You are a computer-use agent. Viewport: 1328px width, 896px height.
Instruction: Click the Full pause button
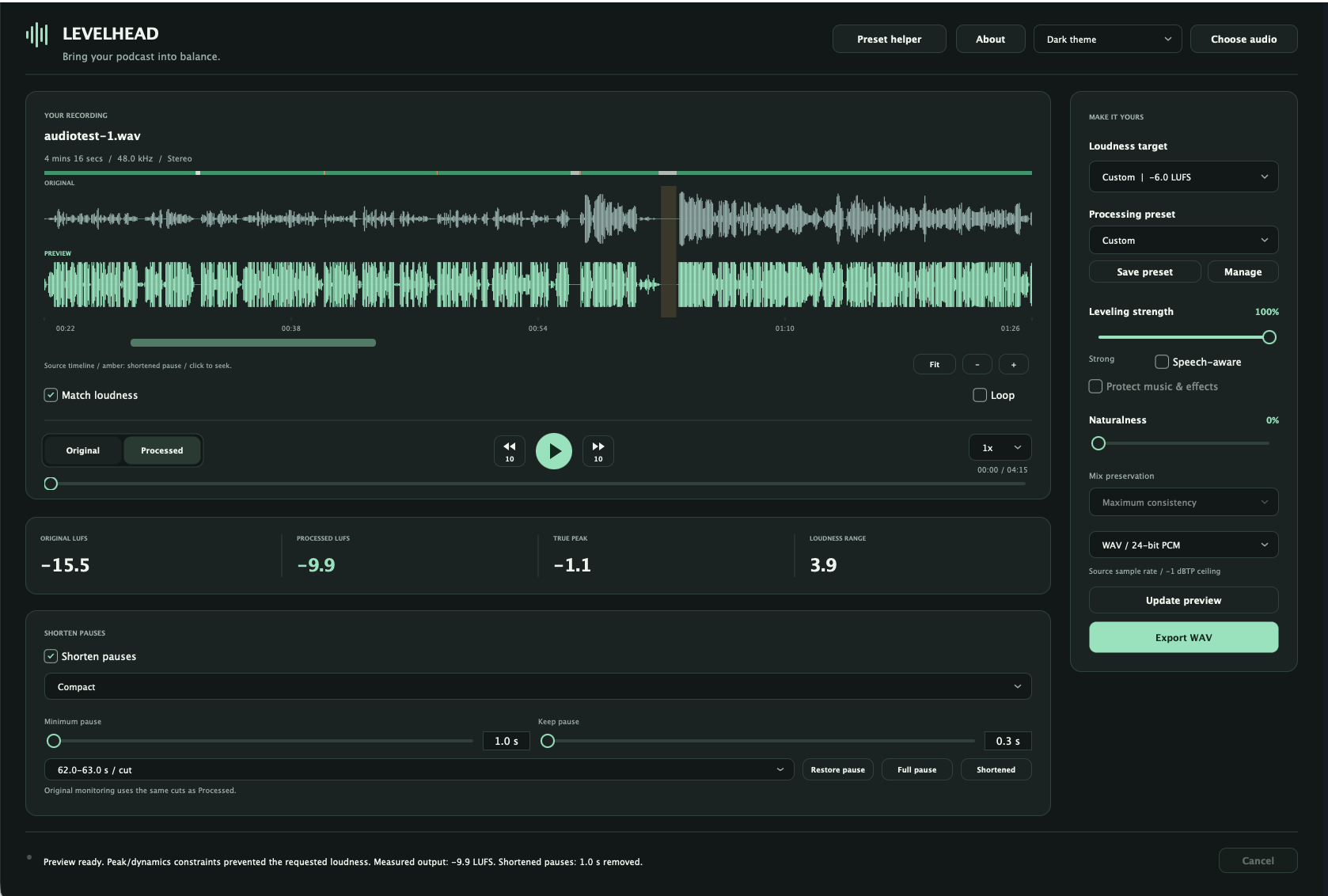(917, 769)
